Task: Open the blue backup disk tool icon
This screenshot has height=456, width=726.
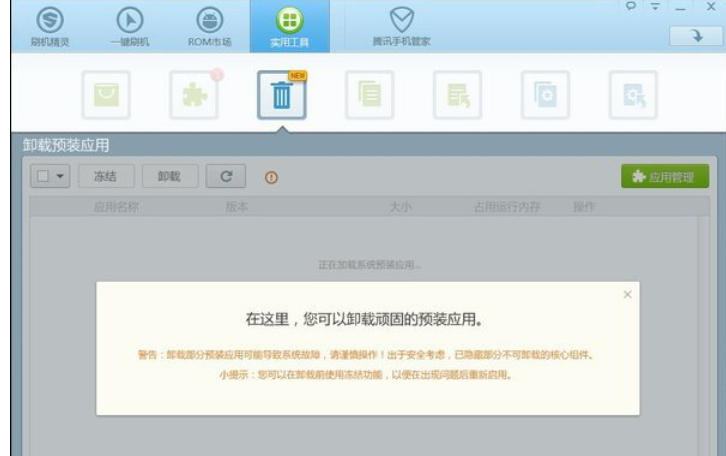Action: tap(545, 96)
